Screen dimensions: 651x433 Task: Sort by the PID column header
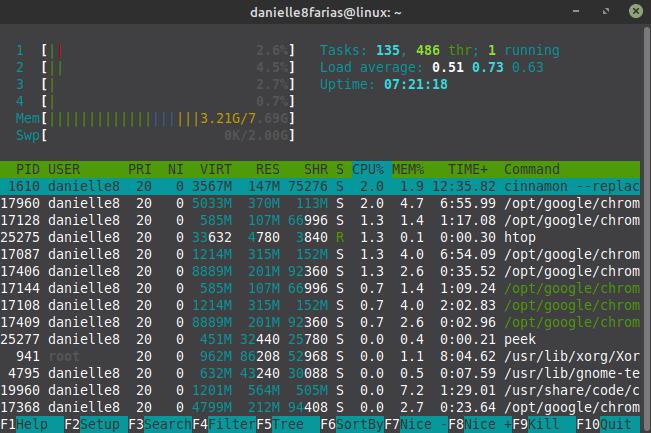[28, 169]
